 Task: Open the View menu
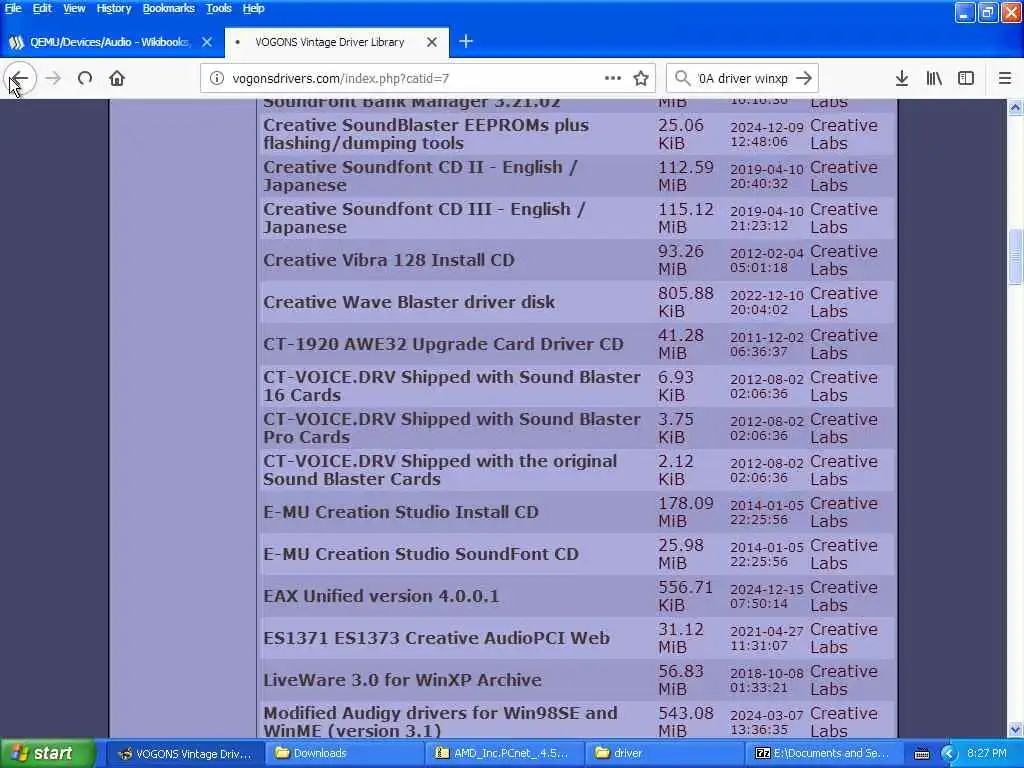tap(74, 8)
